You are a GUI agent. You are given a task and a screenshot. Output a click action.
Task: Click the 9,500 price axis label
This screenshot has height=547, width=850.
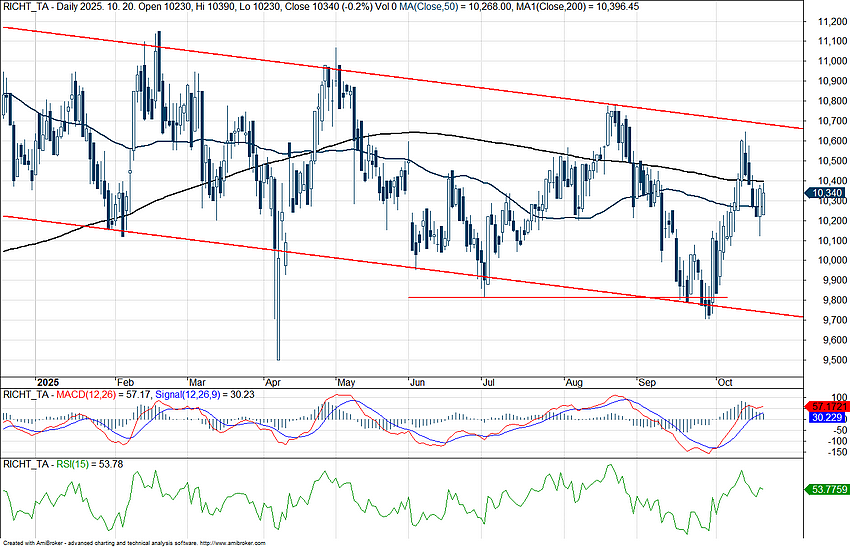(828, 361)
